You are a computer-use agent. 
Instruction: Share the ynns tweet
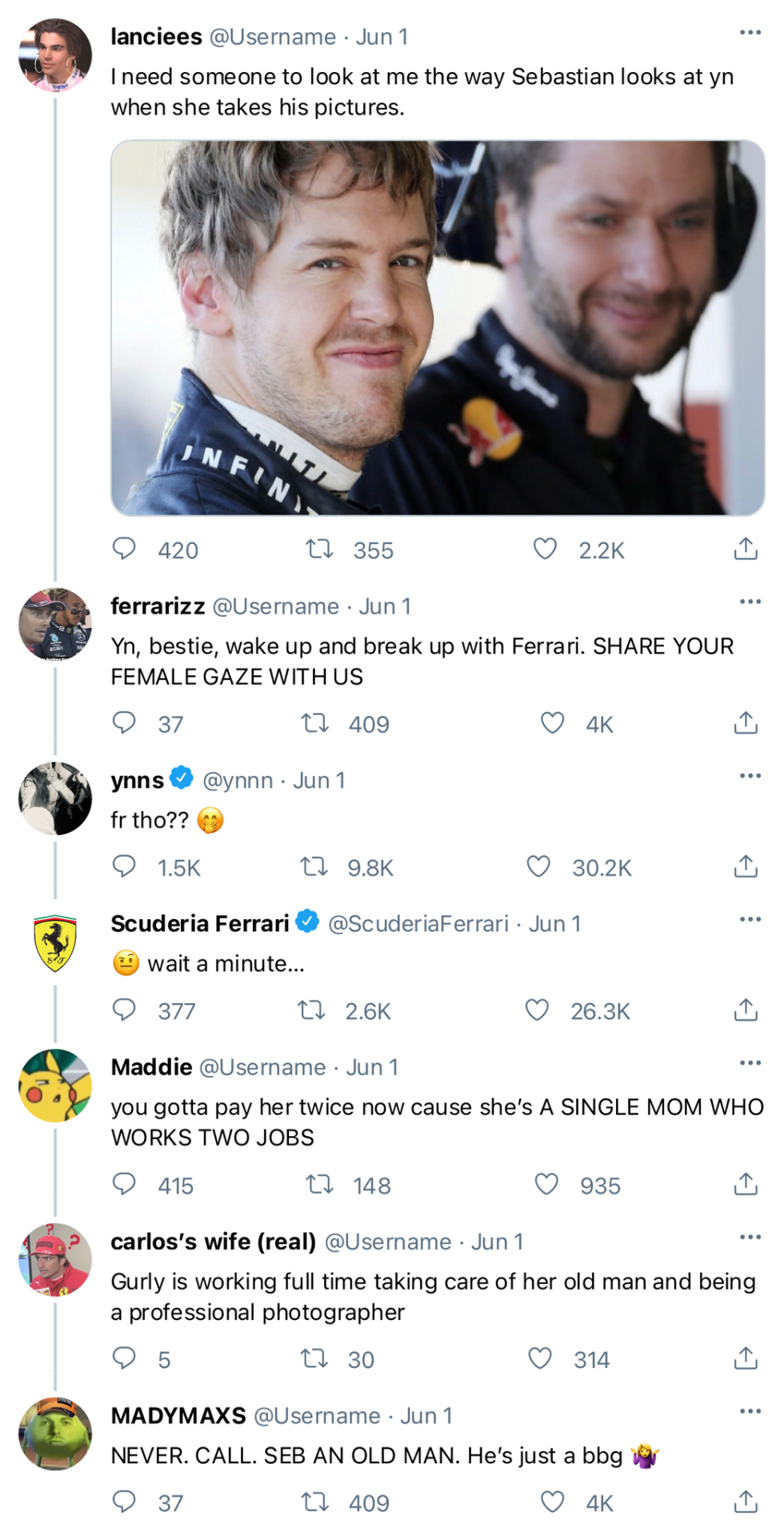coord(746,866)
